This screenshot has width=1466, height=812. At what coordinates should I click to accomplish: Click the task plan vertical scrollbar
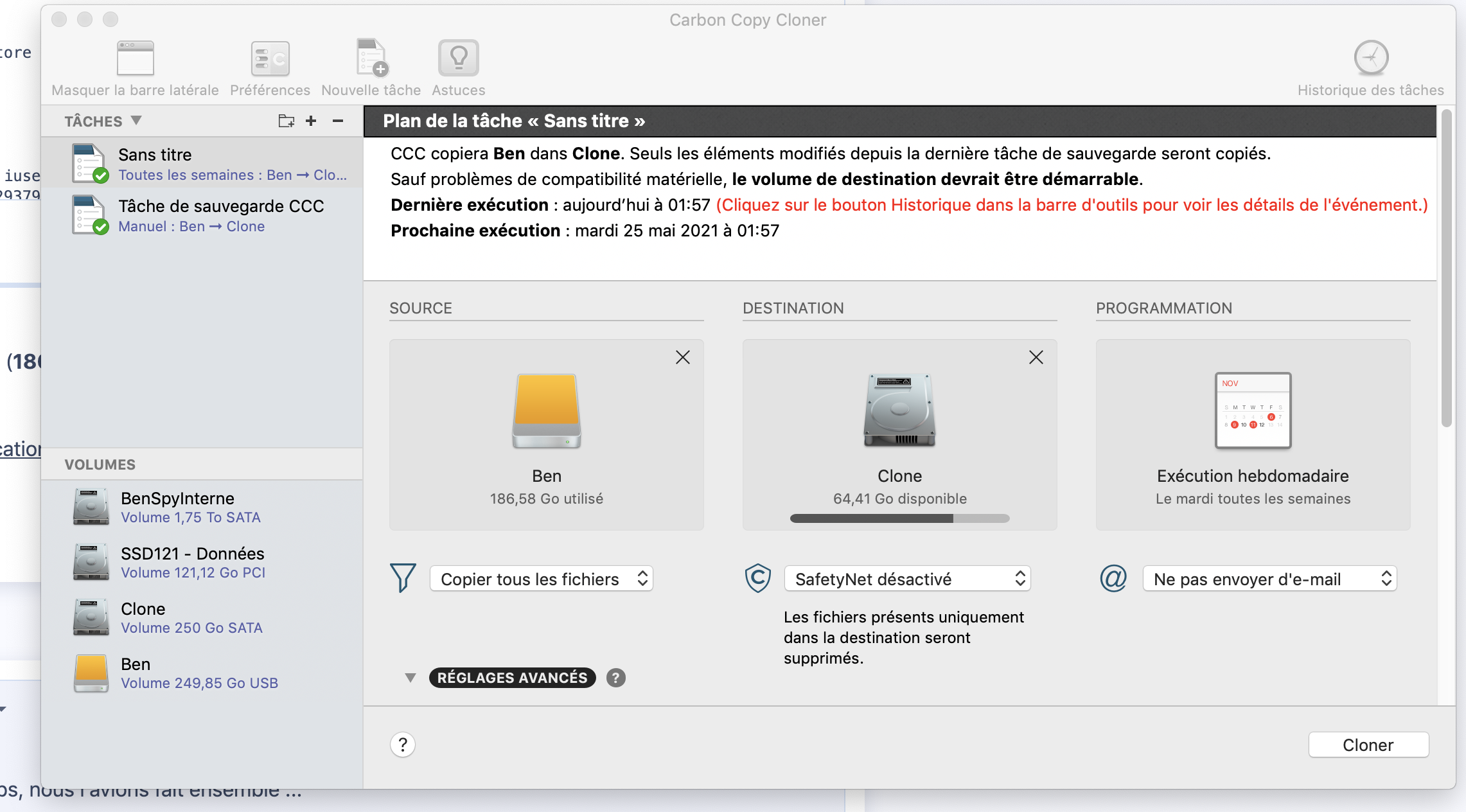pyautogui.click(x=1446, y=269)
